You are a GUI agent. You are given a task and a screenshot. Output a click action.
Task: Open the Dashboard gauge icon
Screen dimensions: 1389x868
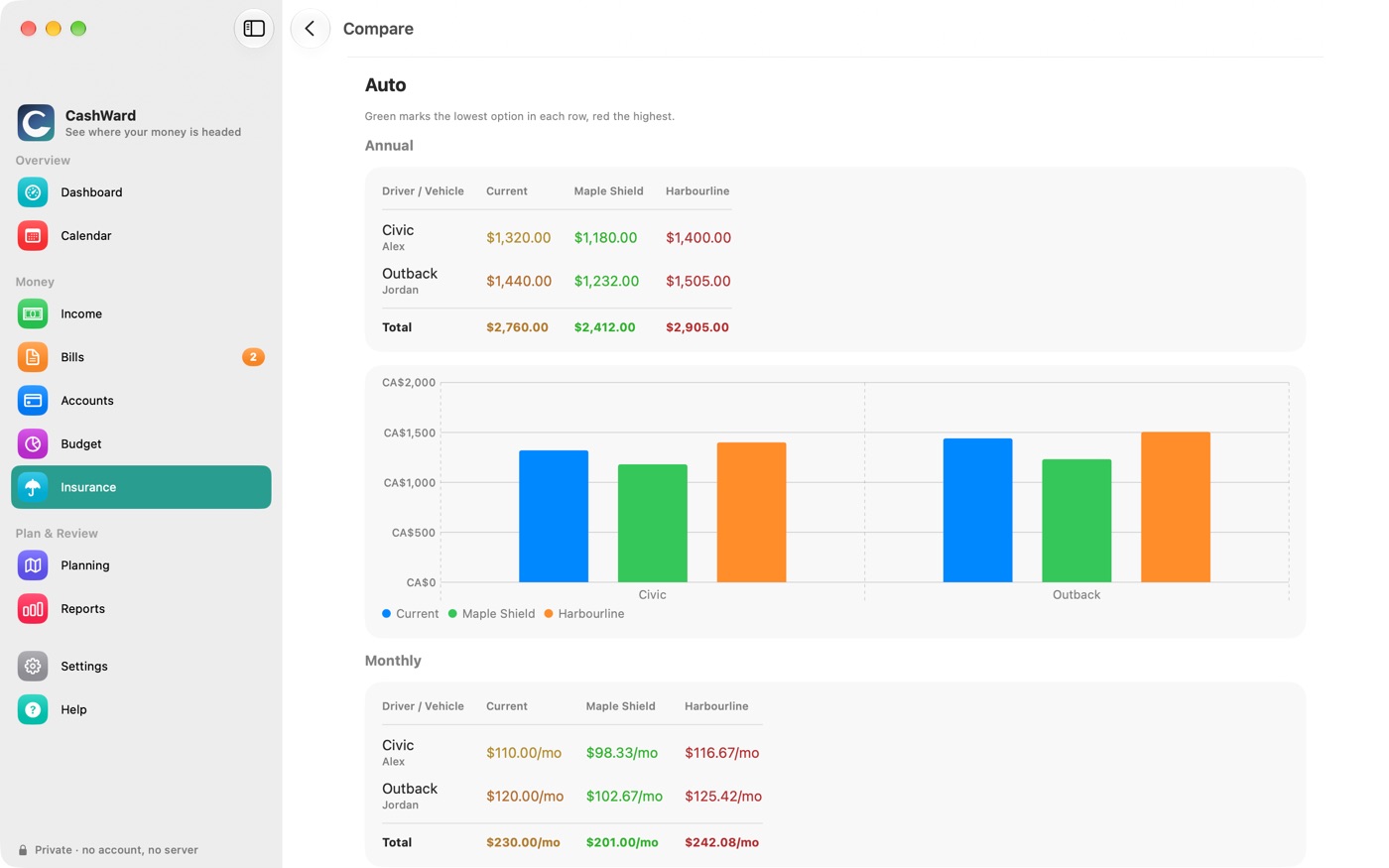[x=33, y=192]
